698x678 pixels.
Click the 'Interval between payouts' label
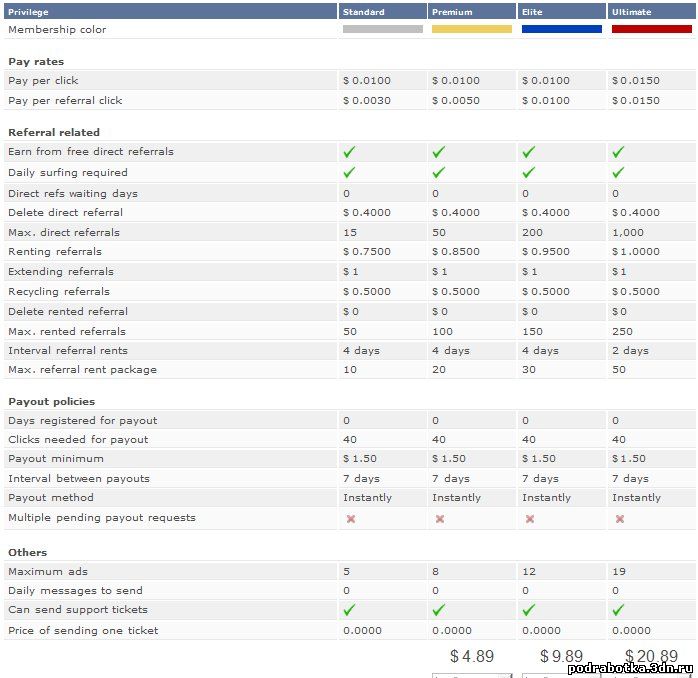pyautogui.click(x=79, y=479)
